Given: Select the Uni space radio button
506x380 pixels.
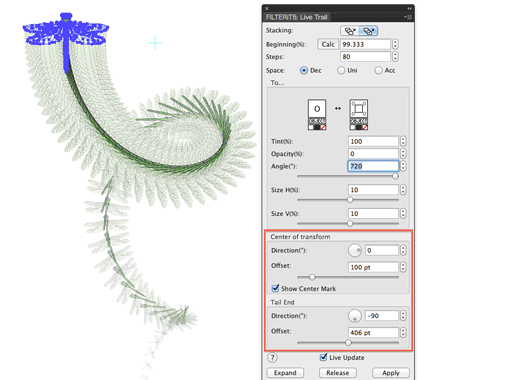Looking at the screenshot, I should pos(341,70).
